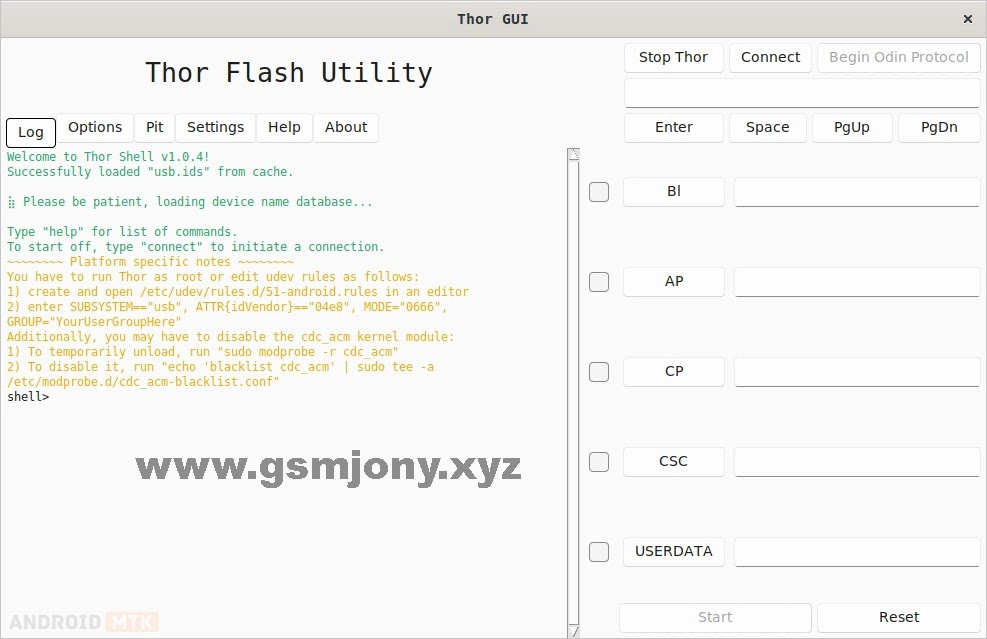Open the Options tab

95,128
